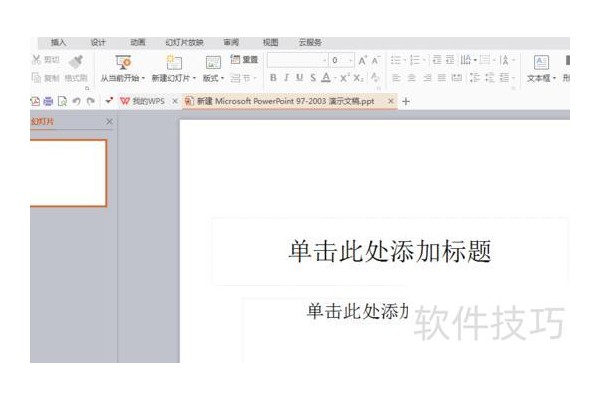Toggle Italic formatting

point(286,78)
